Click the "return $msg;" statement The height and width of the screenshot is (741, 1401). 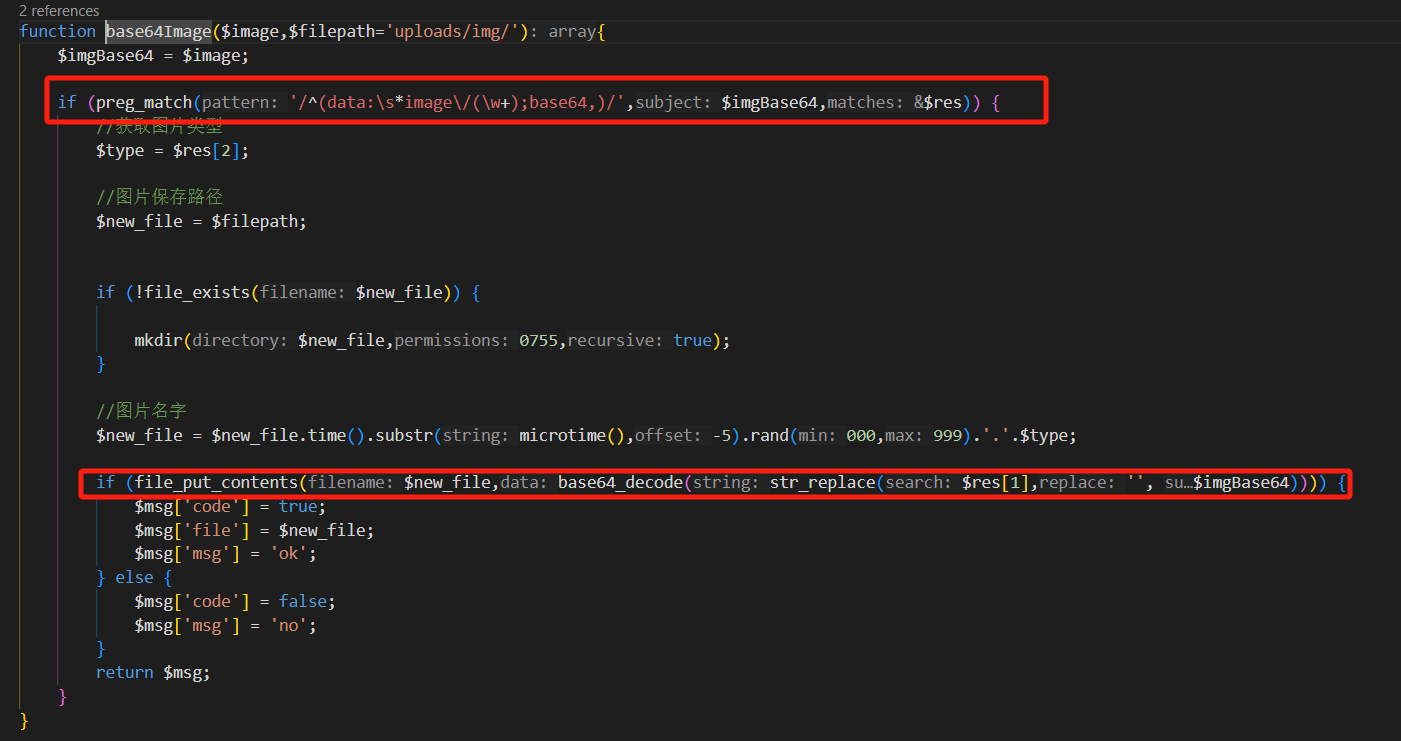[x=153, y=672]
